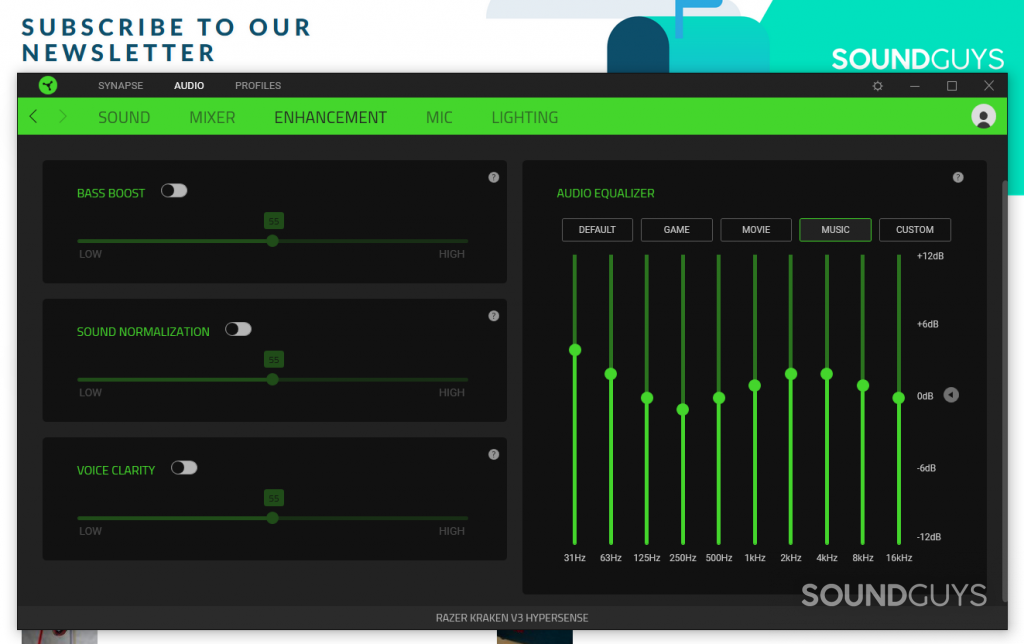Click the 8kHz equalizer band handle
Screen dimensions: 1024x644
click(x=863, y=385)
